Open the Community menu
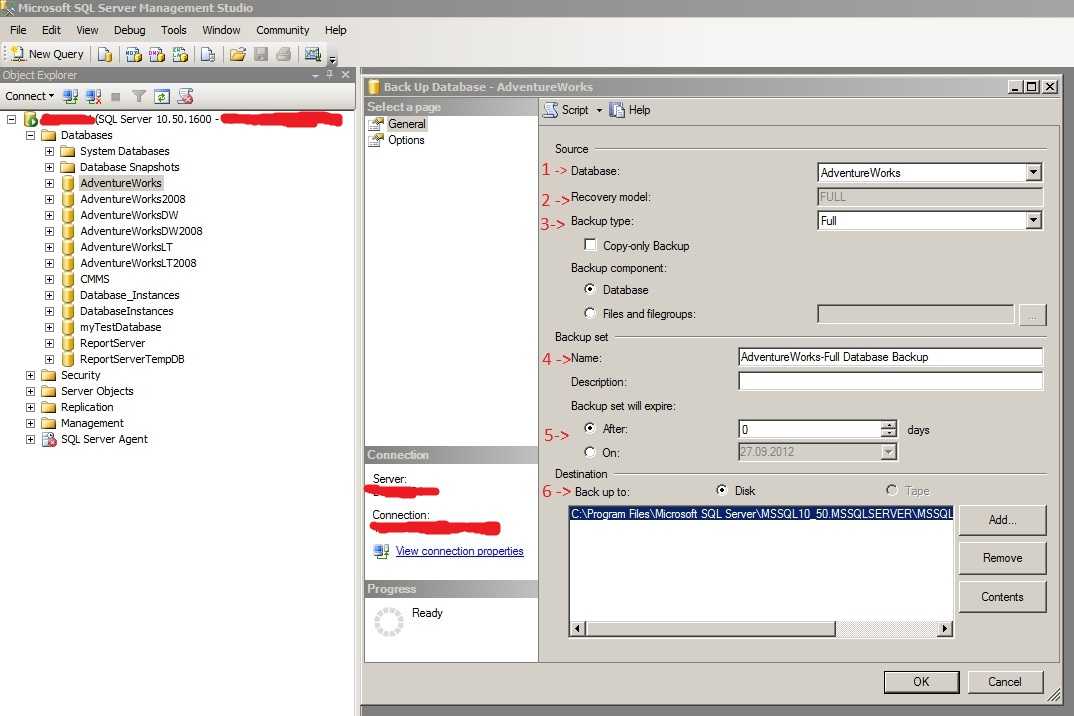Image resolution: width=1074 pixels, height=716 pixels. (x=283, y=30)
